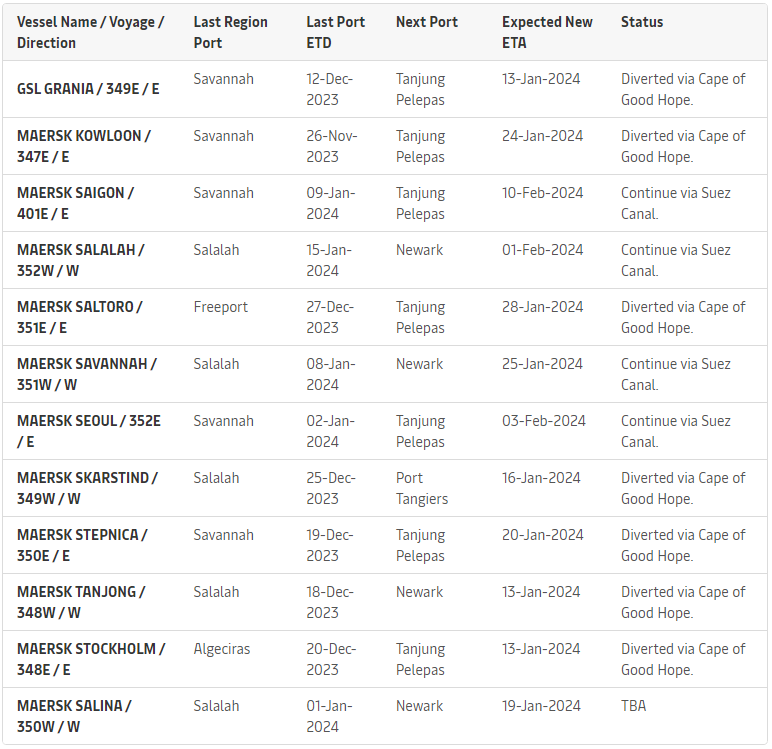This screenshot has height=749, width=772.
Task: Select the Last Port ETD column header
Action: (335, 33)
